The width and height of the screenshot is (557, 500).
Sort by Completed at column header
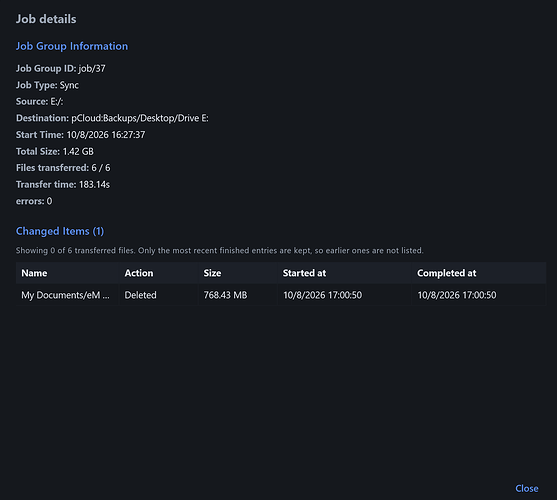click(447, 273)
